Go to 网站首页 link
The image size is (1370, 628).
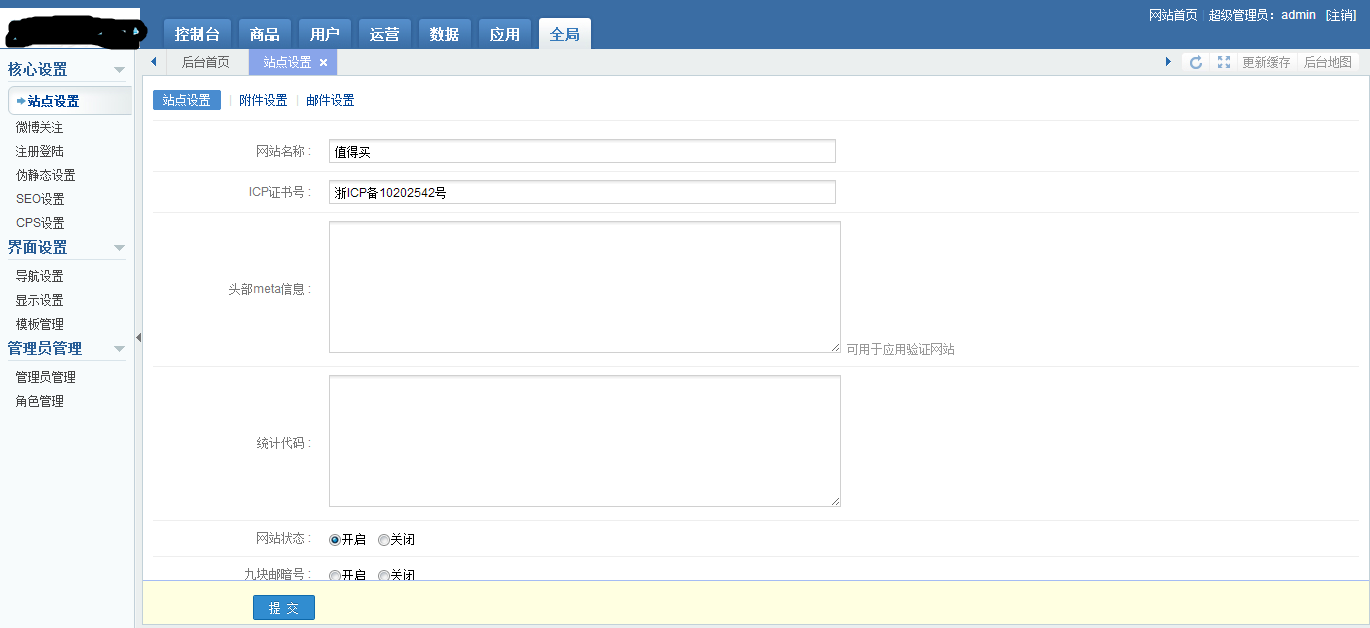click(1173, 15)
